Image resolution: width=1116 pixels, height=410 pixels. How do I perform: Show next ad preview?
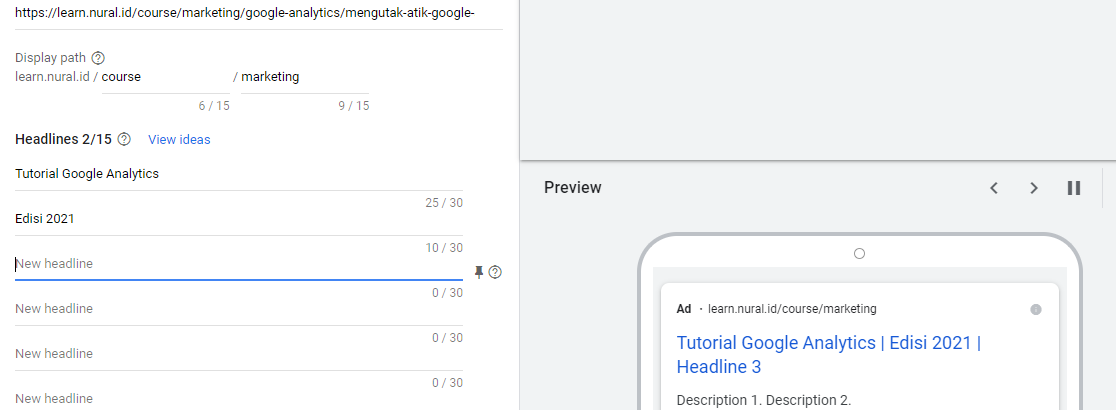tap(1034, 188)
